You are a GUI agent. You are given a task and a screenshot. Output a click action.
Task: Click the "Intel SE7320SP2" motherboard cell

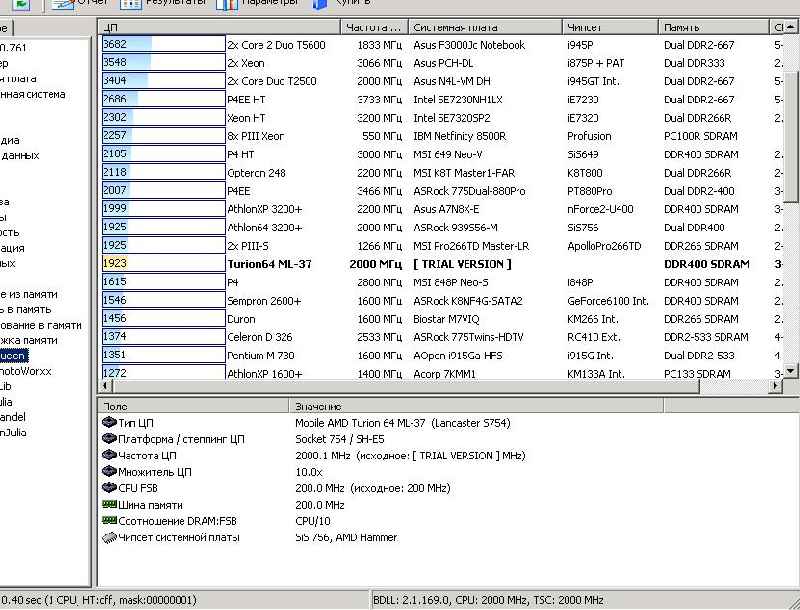click(x=452, y=118)
